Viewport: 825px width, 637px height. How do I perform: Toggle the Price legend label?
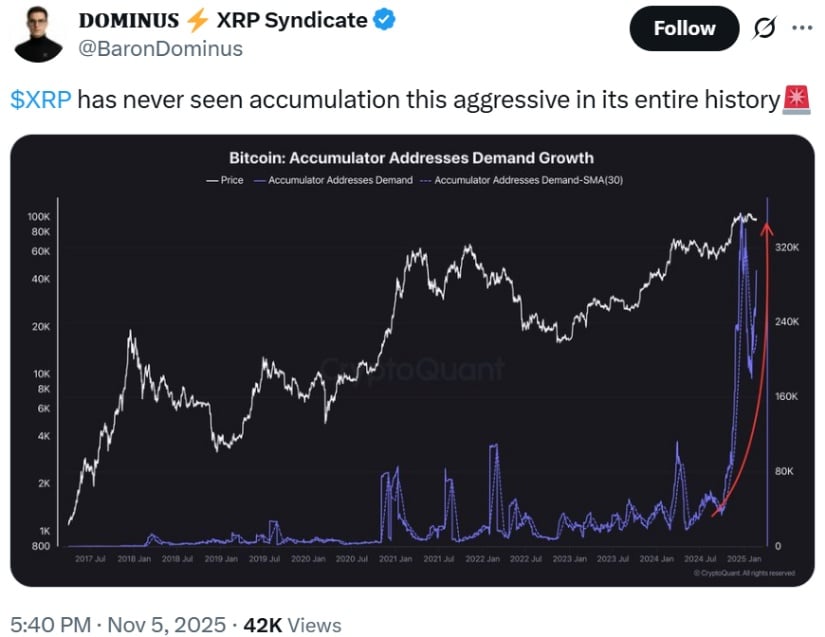pyautogui.click(x=232, y=181)
